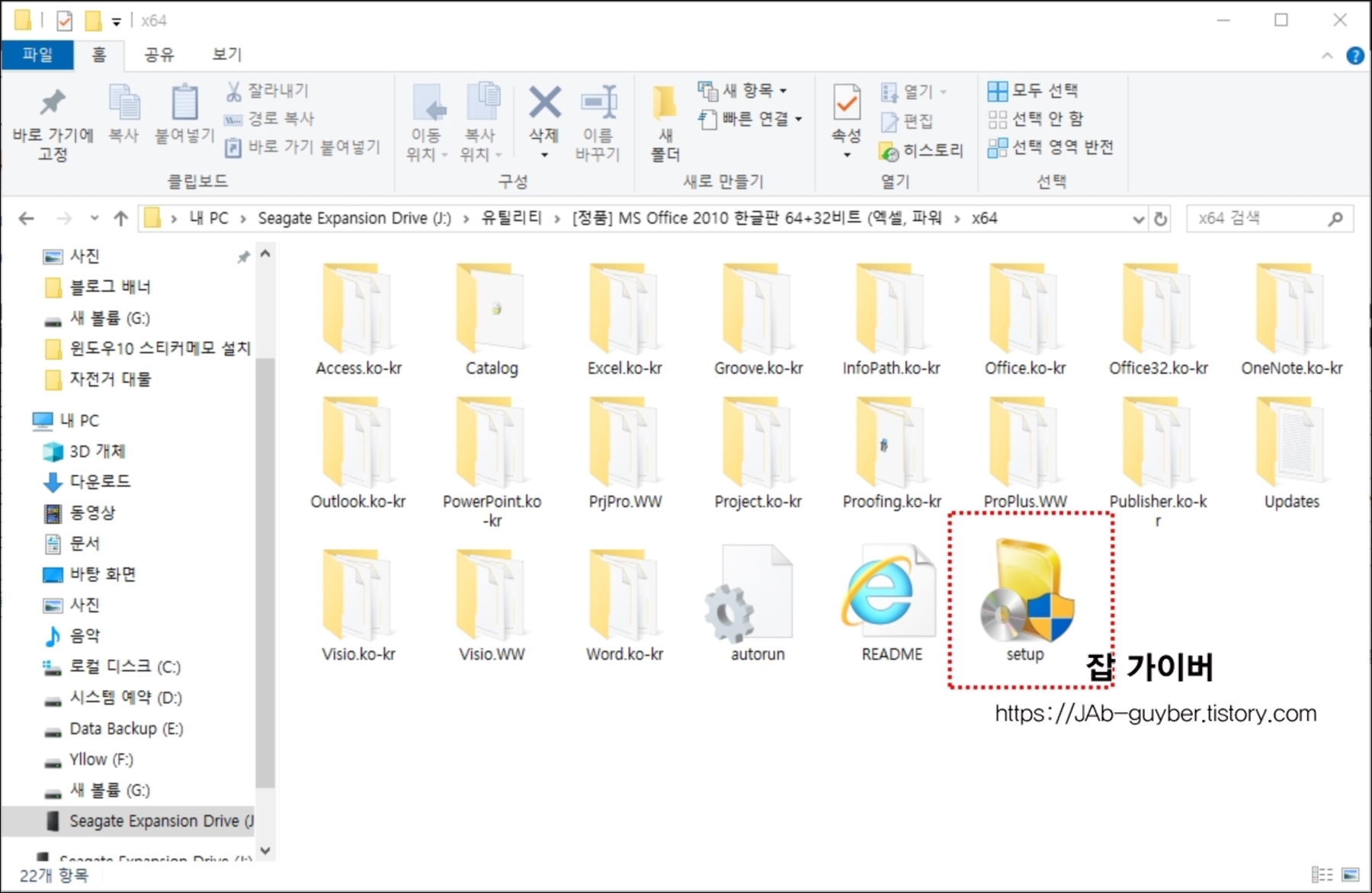The width and height of the screenshot is (1372, 893).
Task: Refresh the address bar location
Action: click(x=1160, y=219)
